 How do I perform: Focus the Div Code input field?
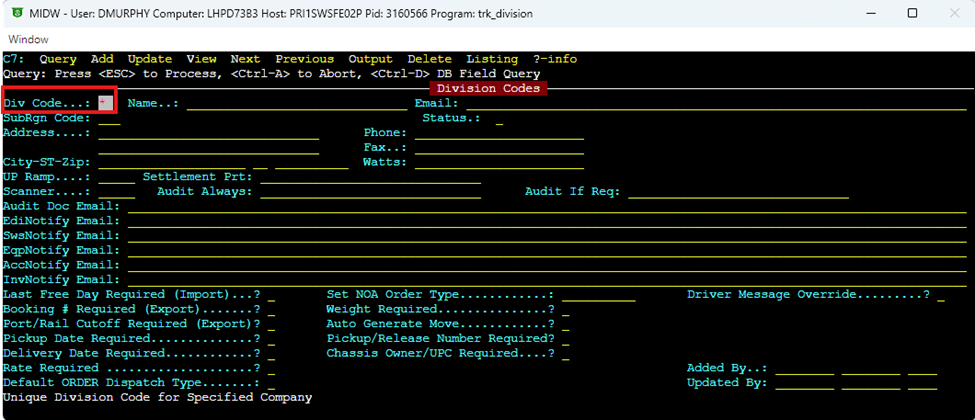106,103
